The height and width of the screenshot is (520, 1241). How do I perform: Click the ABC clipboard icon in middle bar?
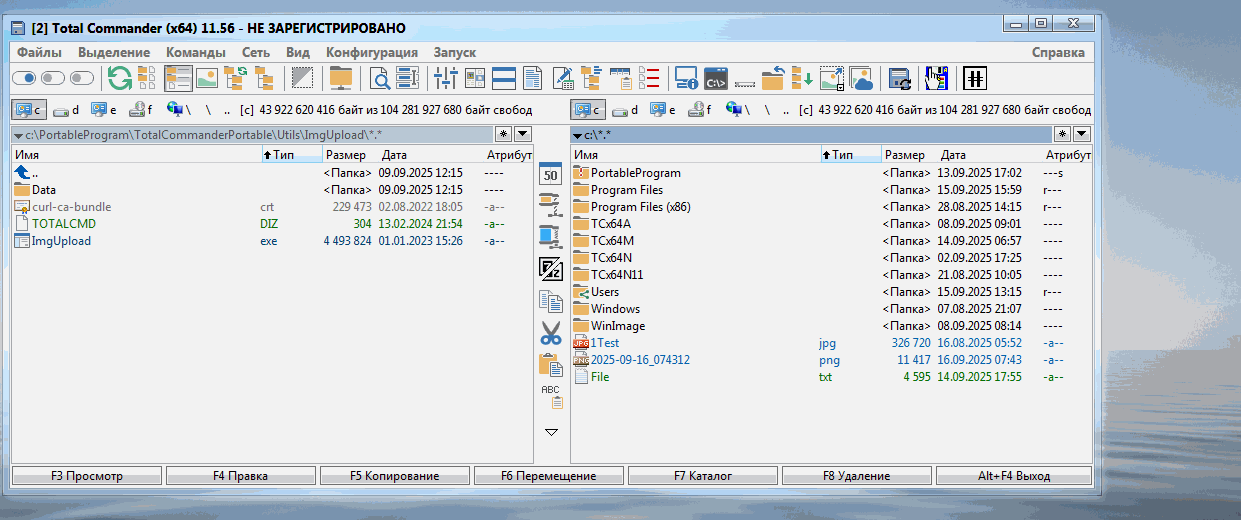[551, 396]
